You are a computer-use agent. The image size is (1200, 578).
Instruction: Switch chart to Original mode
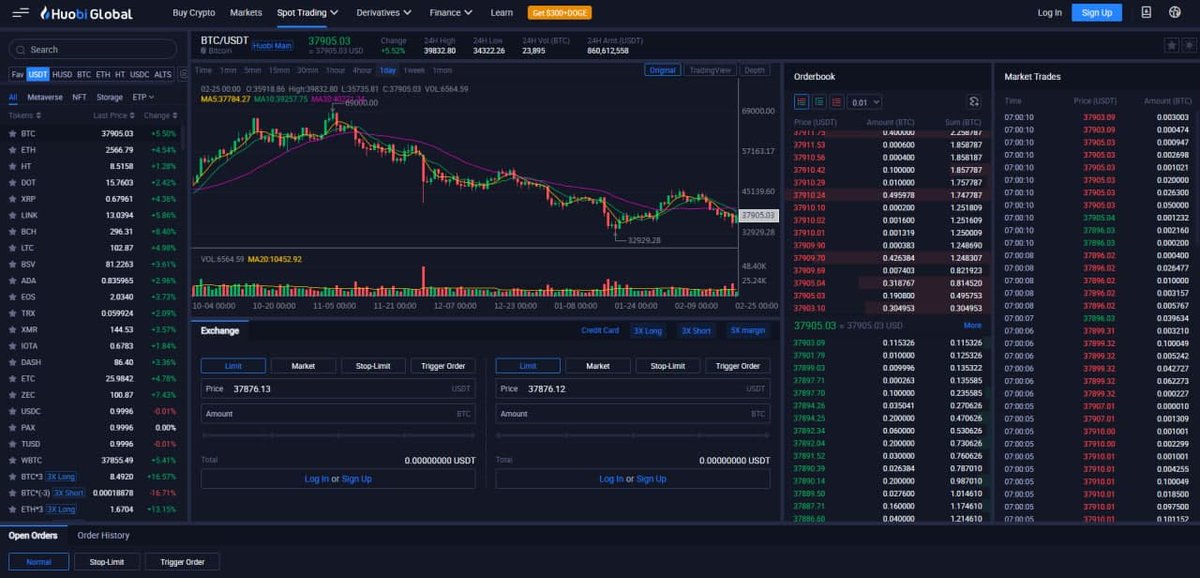click(x=662, y=70)
